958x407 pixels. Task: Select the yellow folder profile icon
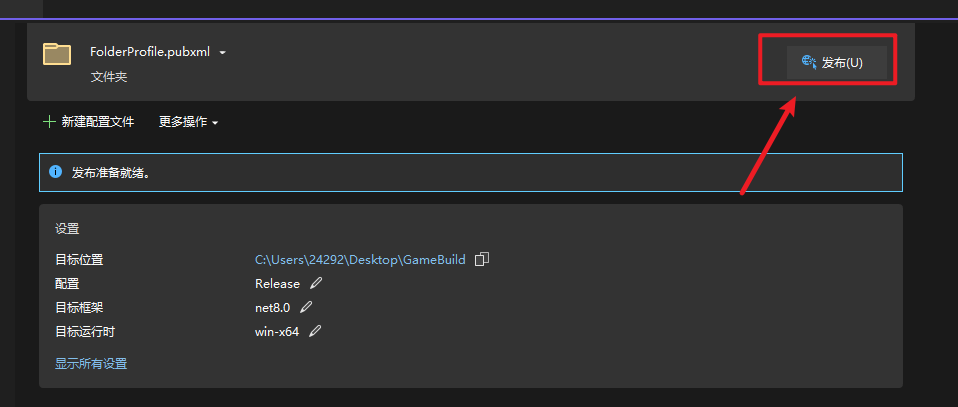[57, 54]
